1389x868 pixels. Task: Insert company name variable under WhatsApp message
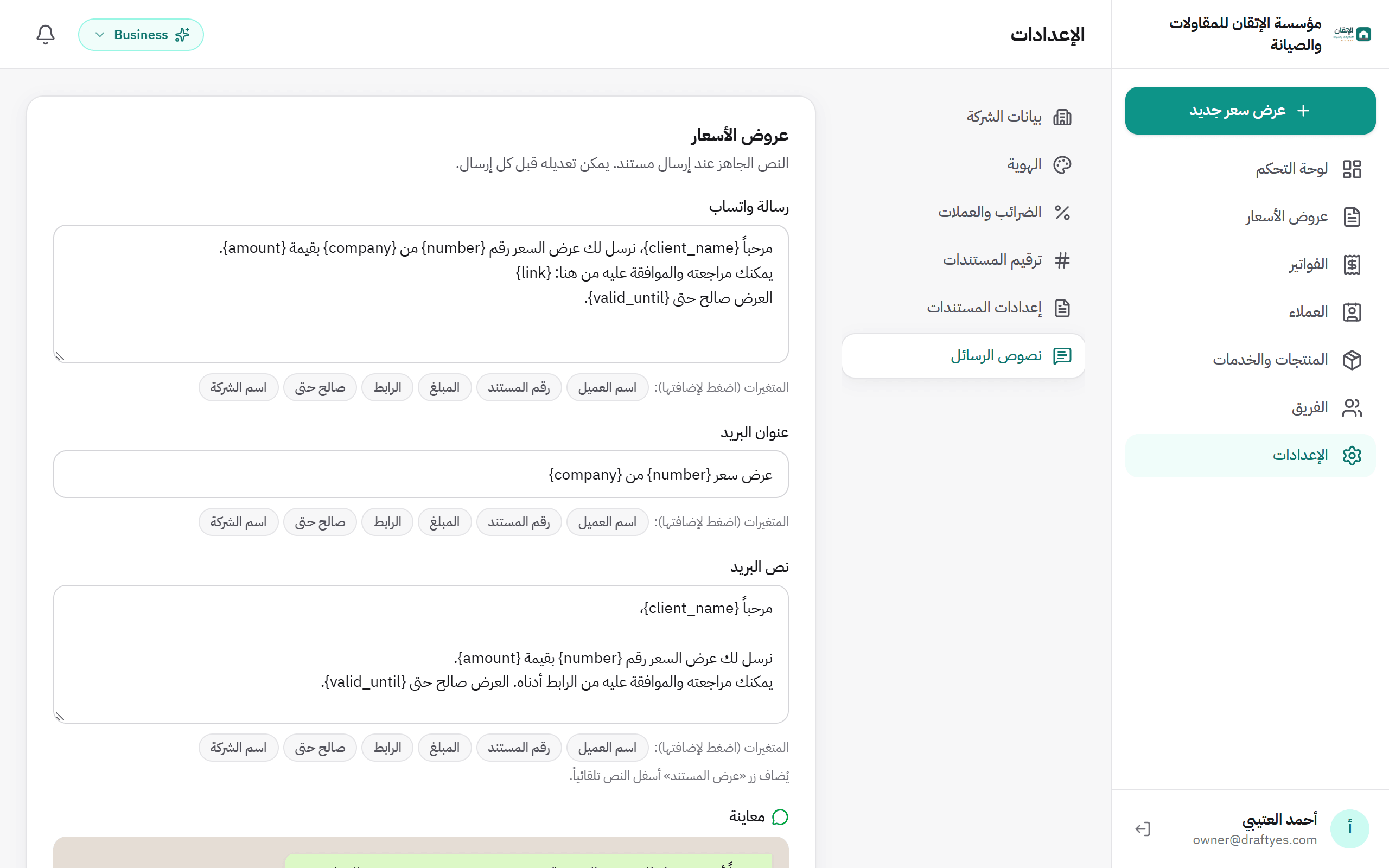click(238, 387)
